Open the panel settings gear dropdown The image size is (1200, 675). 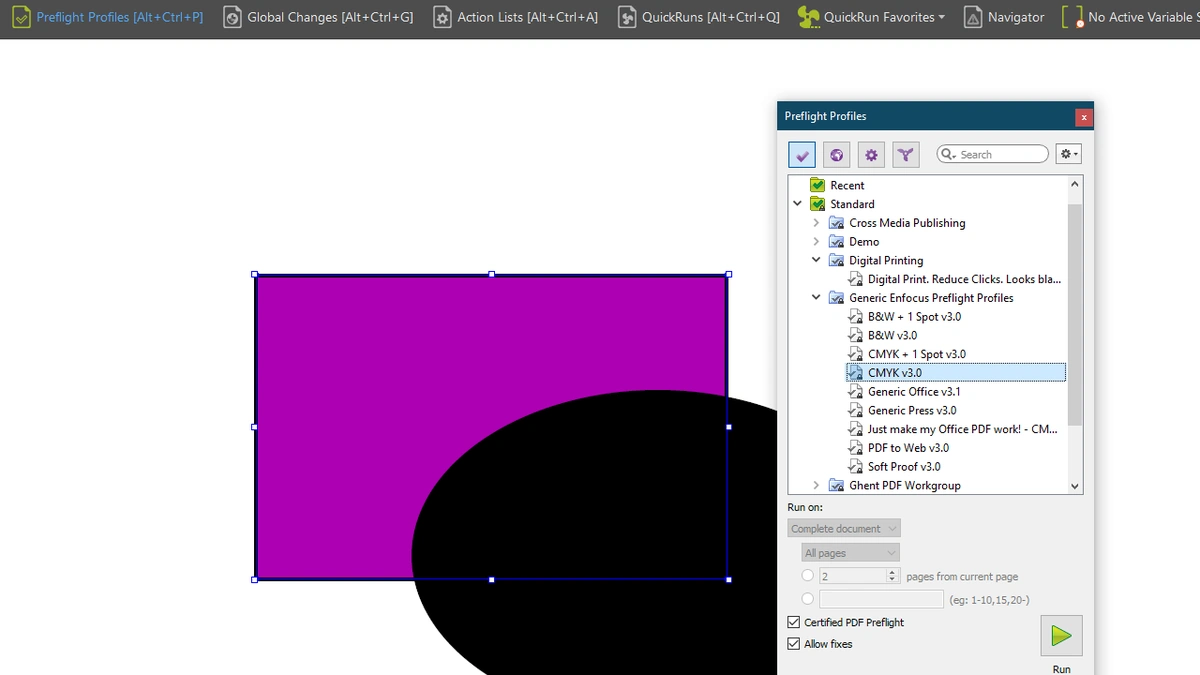[x=1069, y=154]
